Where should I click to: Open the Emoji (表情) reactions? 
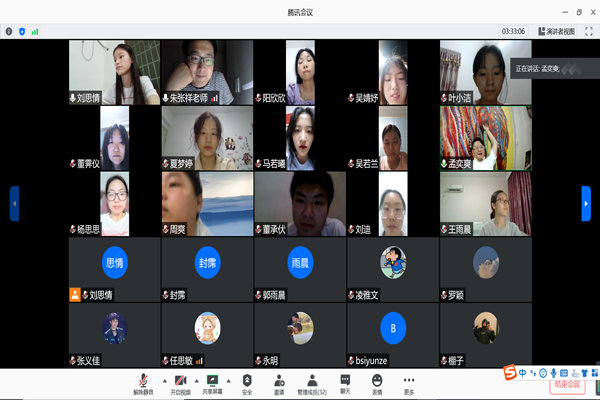[x=377, y=382]
